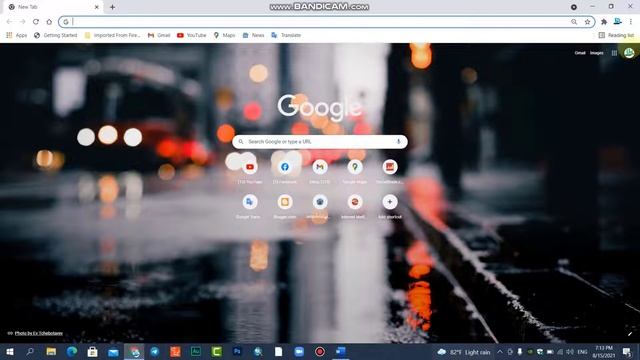This screenshot has width=640, height=360.
Task: Click the Add shortcut plus tile
Action: click(x=390, y=202)
